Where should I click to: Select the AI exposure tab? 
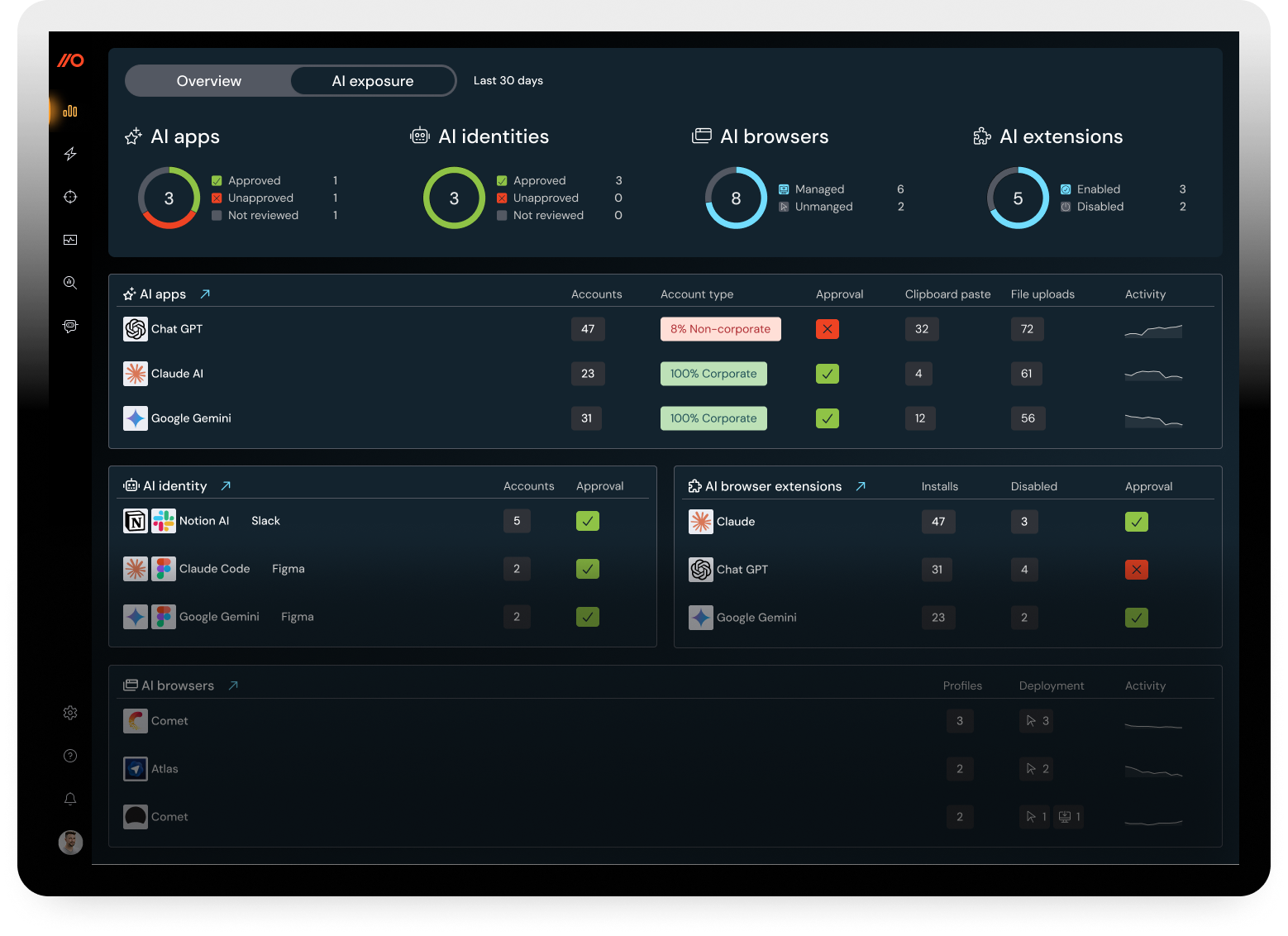point(372,81)
